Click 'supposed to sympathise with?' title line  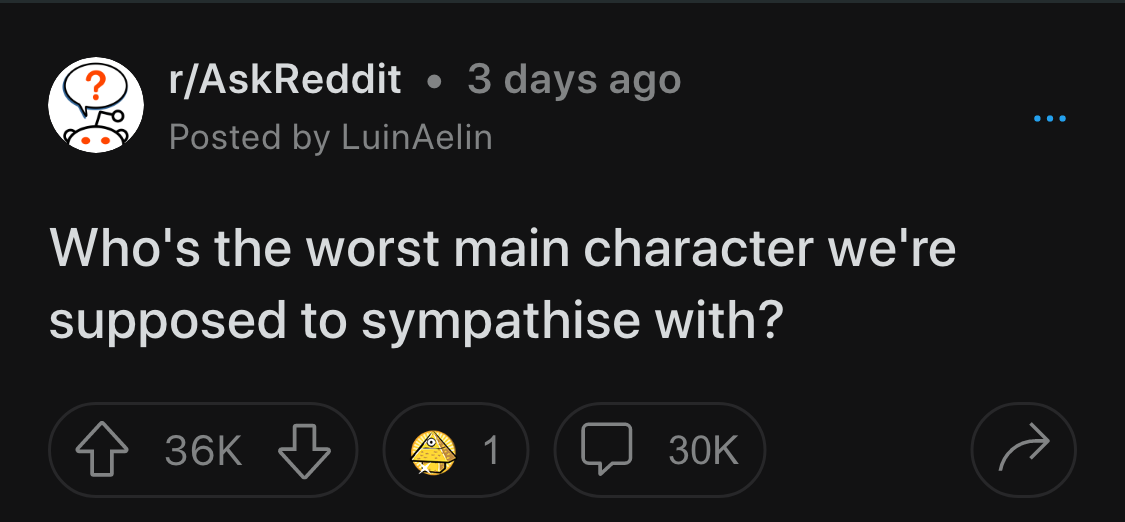414,320
